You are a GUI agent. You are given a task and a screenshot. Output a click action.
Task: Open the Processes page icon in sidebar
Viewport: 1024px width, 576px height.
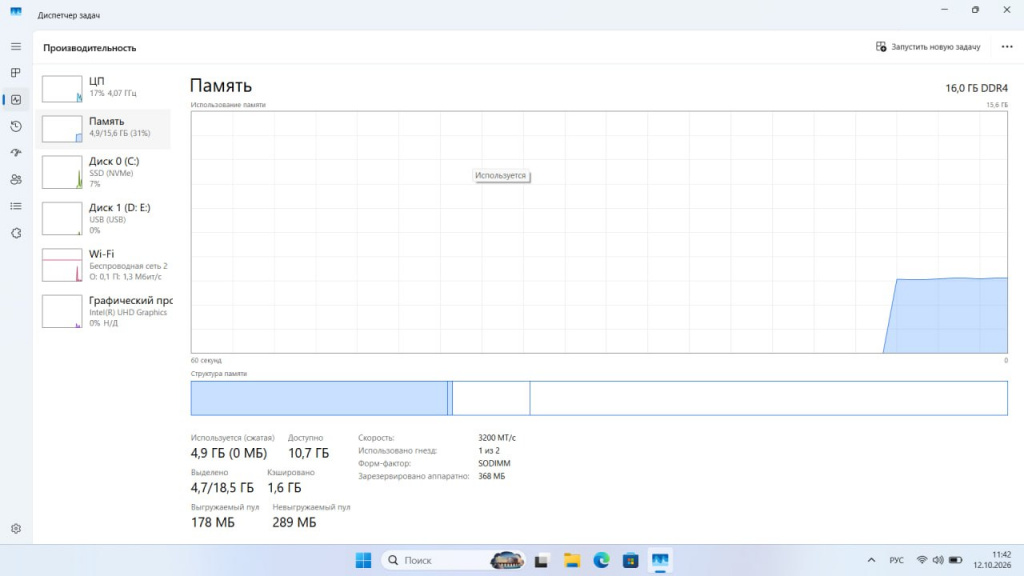pyautogui.click(x=16, y=72)
